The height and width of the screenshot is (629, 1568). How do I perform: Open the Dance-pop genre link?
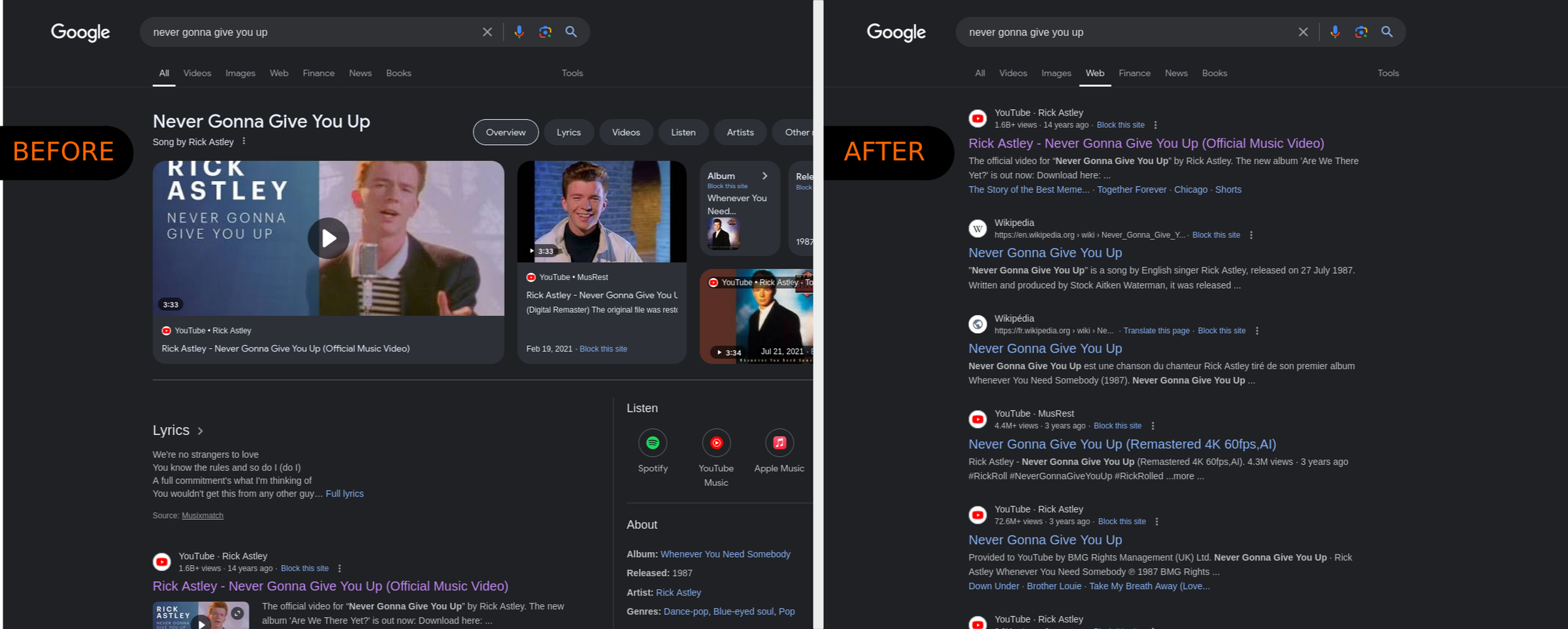tap(685, 611)
